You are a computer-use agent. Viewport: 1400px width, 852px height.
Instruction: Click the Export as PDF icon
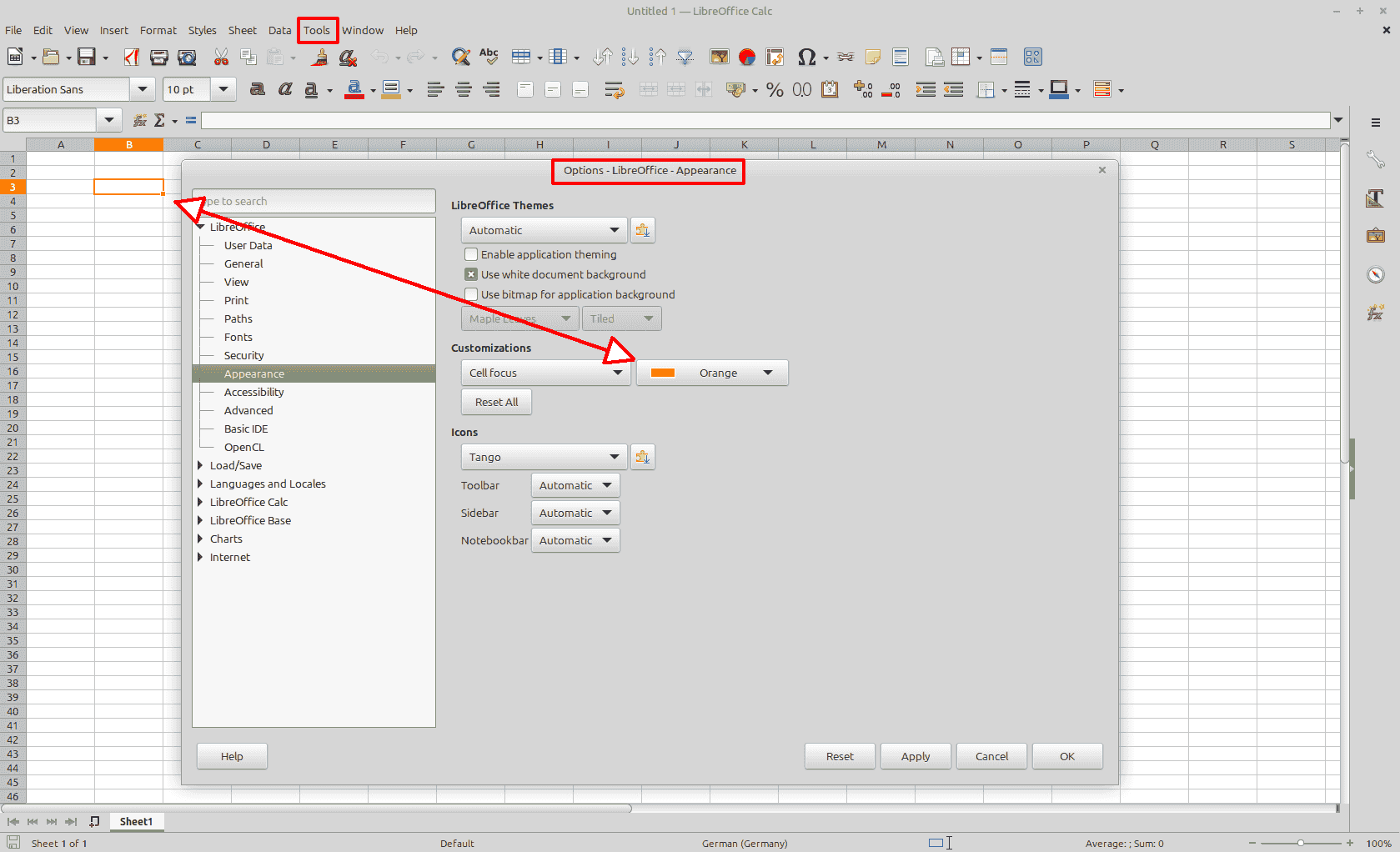pyautogui.click(x=132, y=57)
